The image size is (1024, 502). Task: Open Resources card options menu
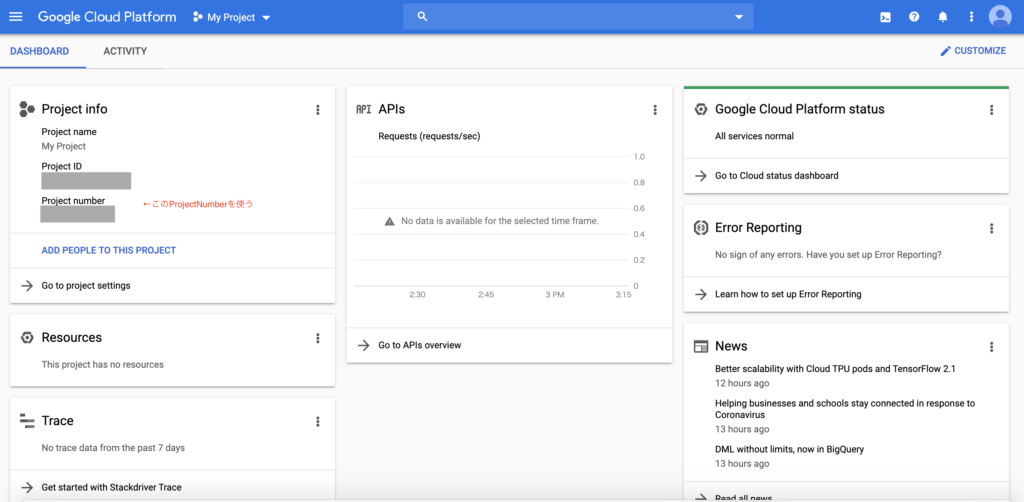click(317, 337)
